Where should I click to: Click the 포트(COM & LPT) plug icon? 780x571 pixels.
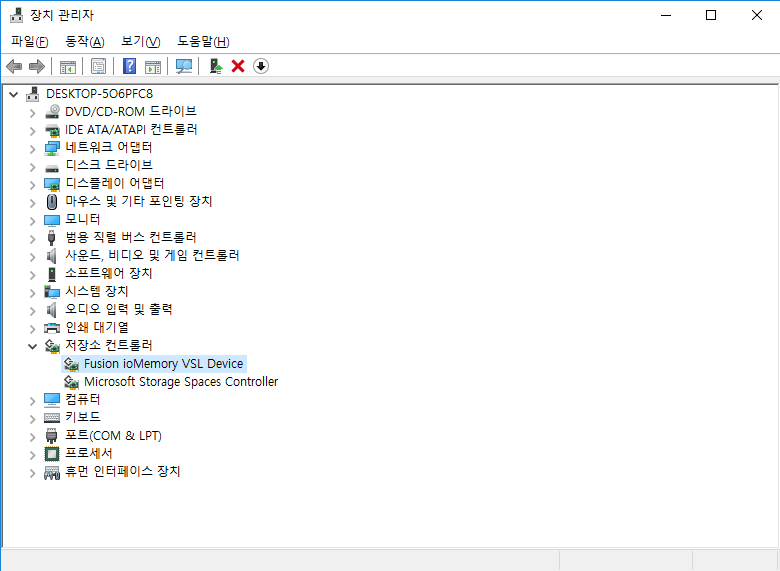[52, 436]
